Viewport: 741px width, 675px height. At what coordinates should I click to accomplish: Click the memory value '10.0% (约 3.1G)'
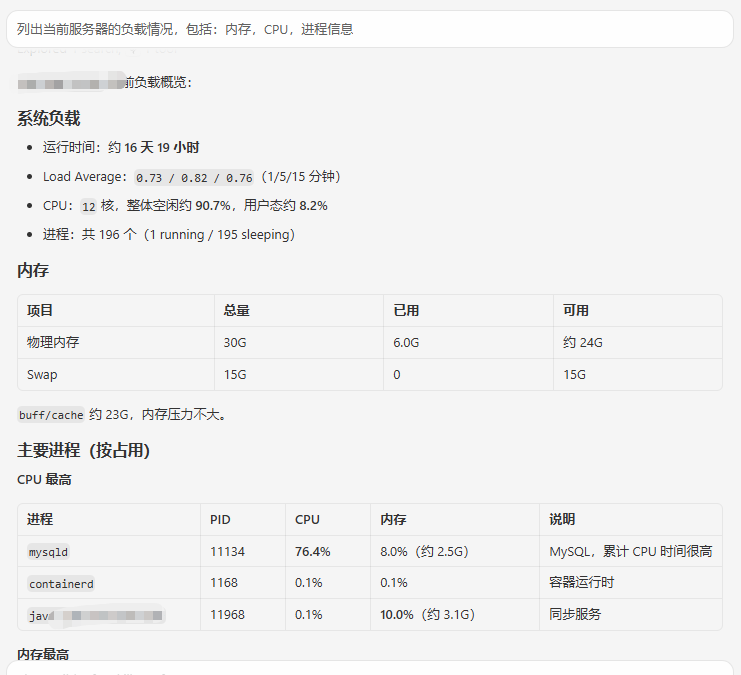point(428,614)
